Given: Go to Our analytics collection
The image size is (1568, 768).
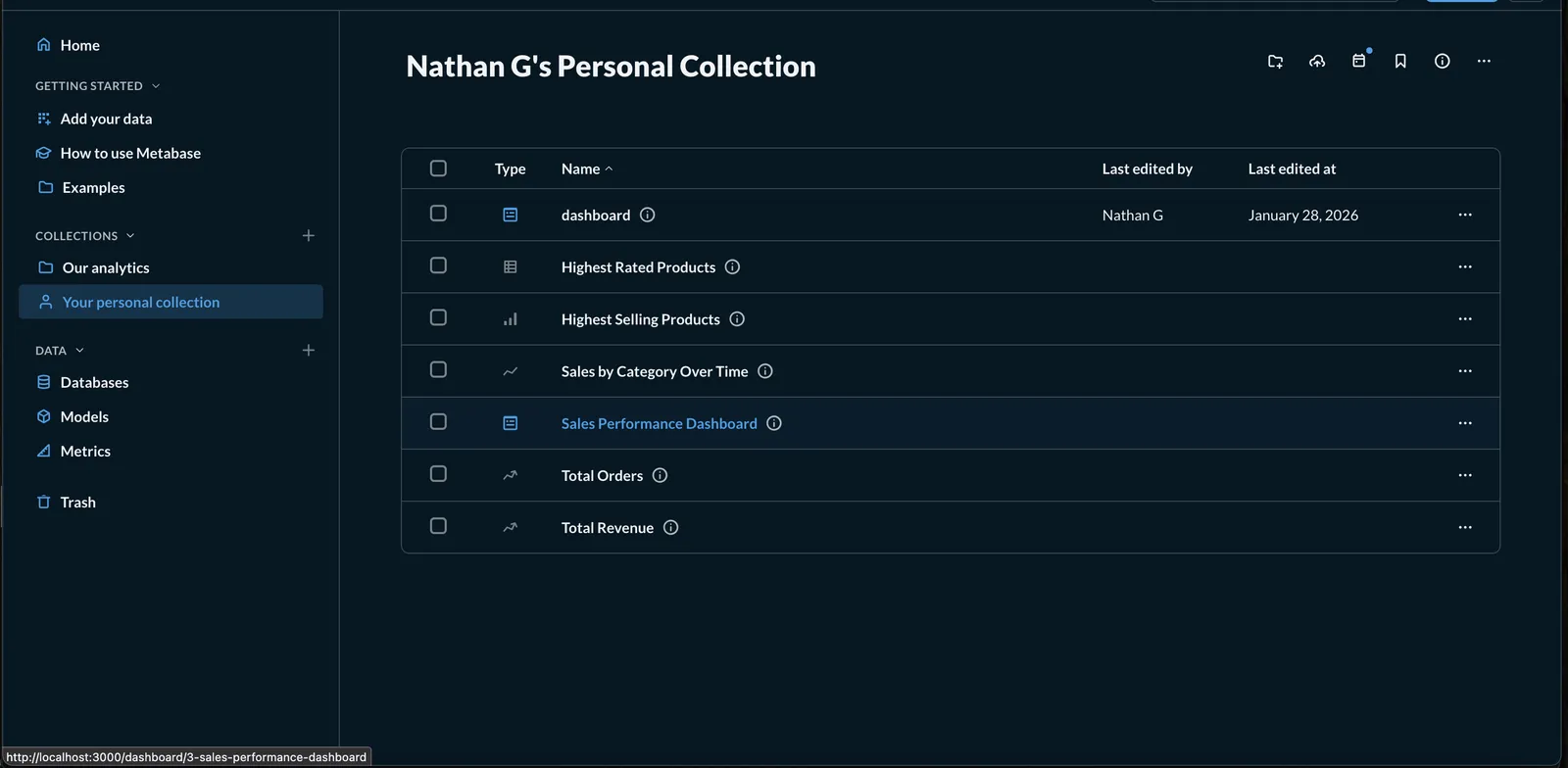Looking at the screenshot, I should (106, 268).
